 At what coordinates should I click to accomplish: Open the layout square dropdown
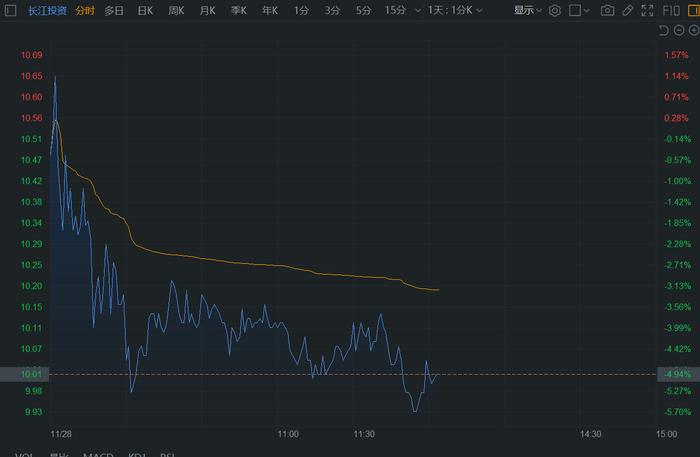tap(580, 10)
